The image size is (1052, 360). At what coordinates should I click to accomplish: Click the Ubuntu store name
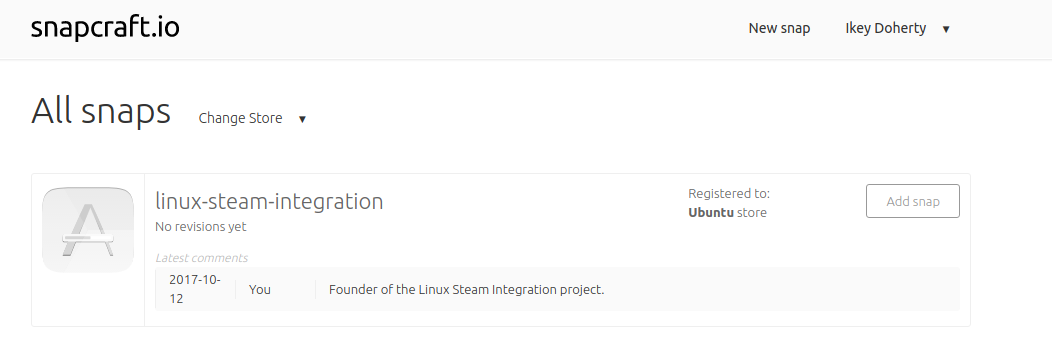[x=711, y=213]
